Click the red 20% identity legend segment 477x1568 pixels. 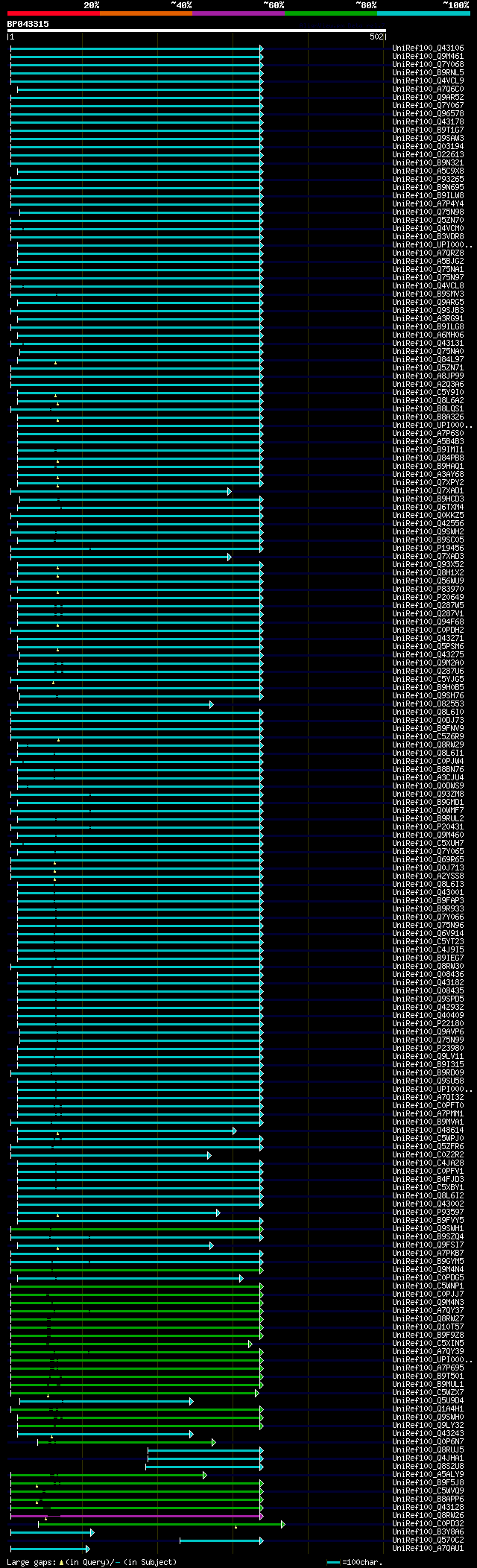tap(54, 13)
